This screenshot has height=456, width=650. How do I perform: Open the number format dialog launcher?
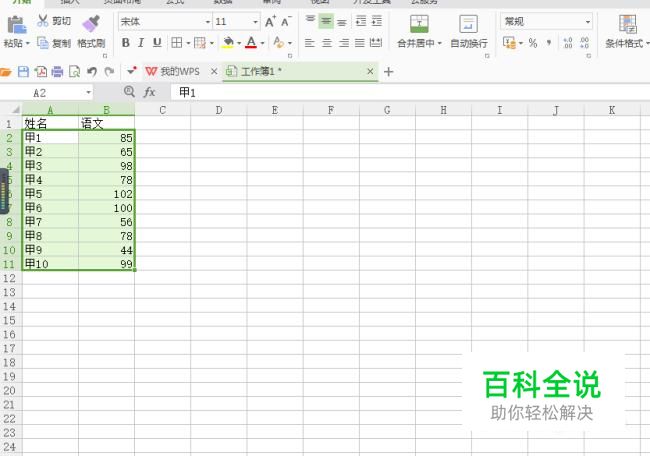(588, 55)
